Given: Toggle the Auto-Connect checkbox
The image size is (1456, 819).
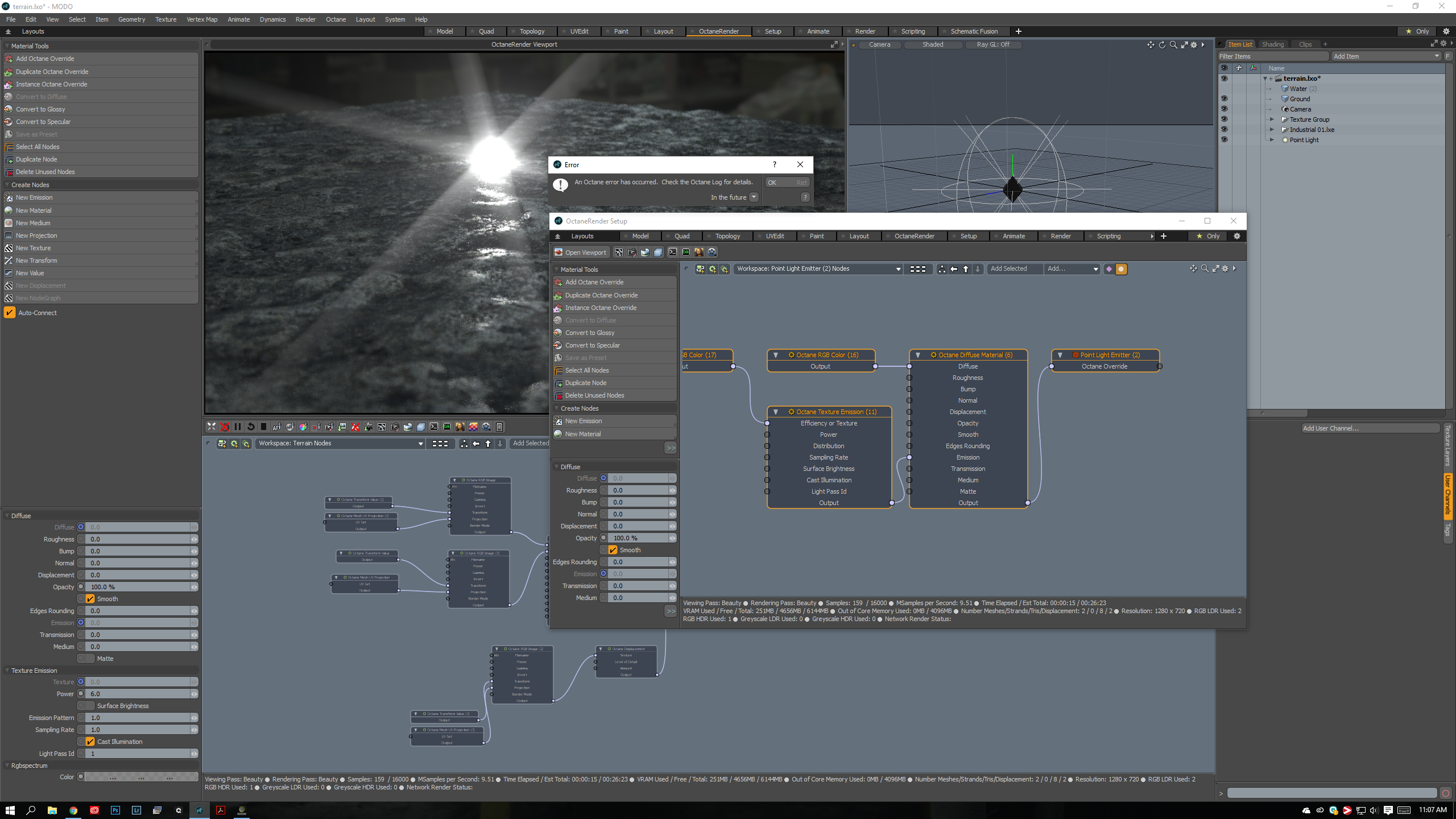Looking at the screenshot, I should tap(10, 312).
